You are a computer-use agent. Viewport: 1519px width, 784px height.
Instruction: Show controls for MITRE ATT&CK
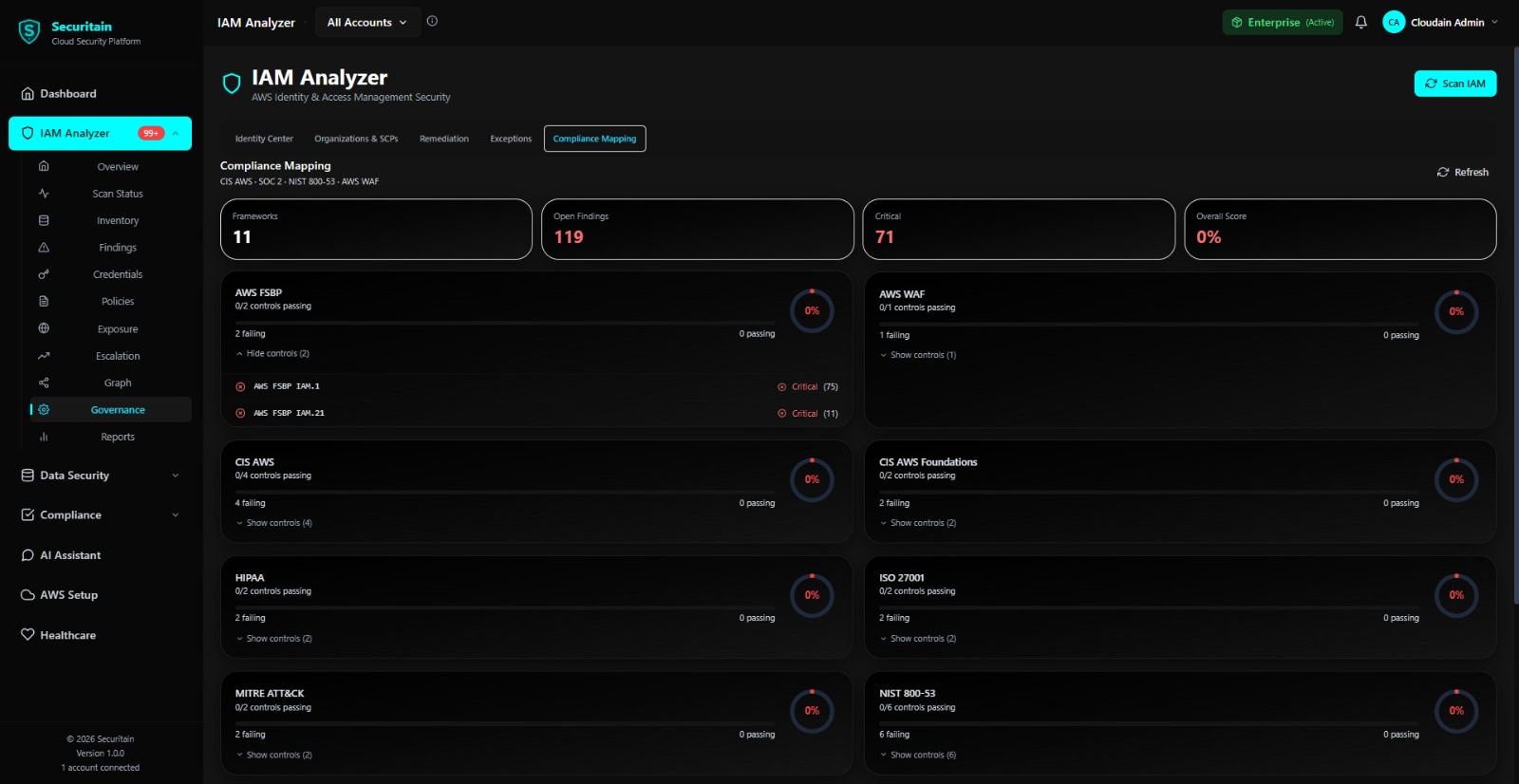tap(273, 756)
